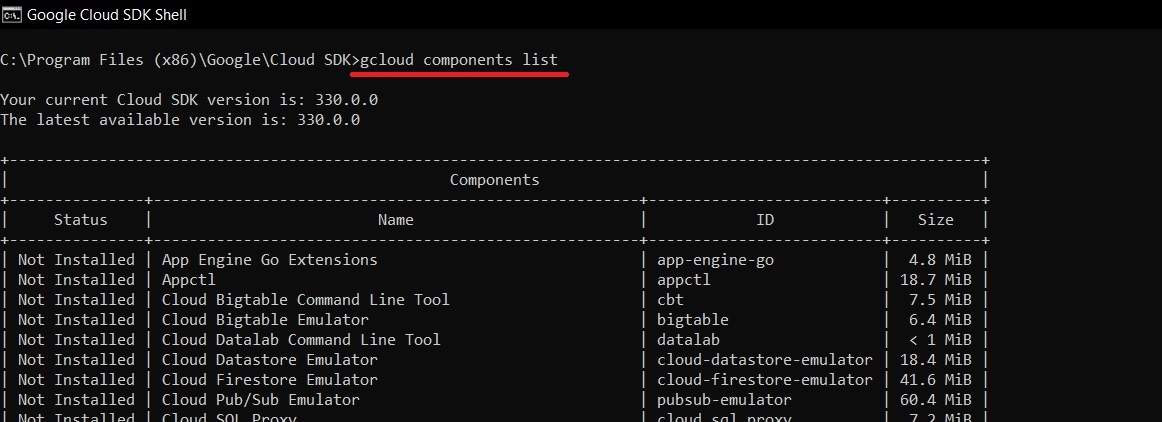The image size is (1162, 422).
Task: Click the 'cloud-datastore-emulator' ID cell
Action: point(766,360)
